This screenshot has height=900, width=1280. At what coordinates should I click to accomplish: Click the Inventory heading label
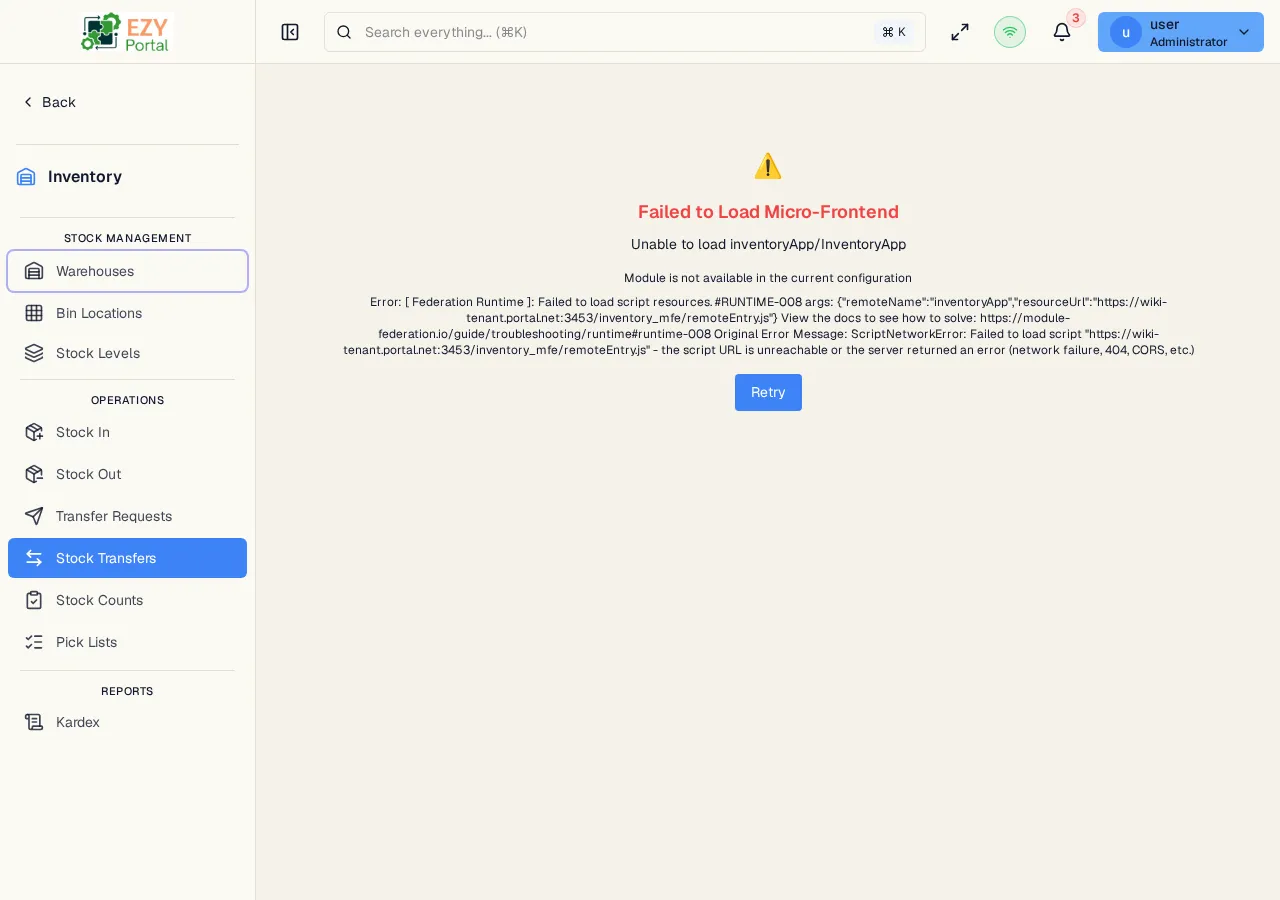pyautogui.click(x=85, y=177)
